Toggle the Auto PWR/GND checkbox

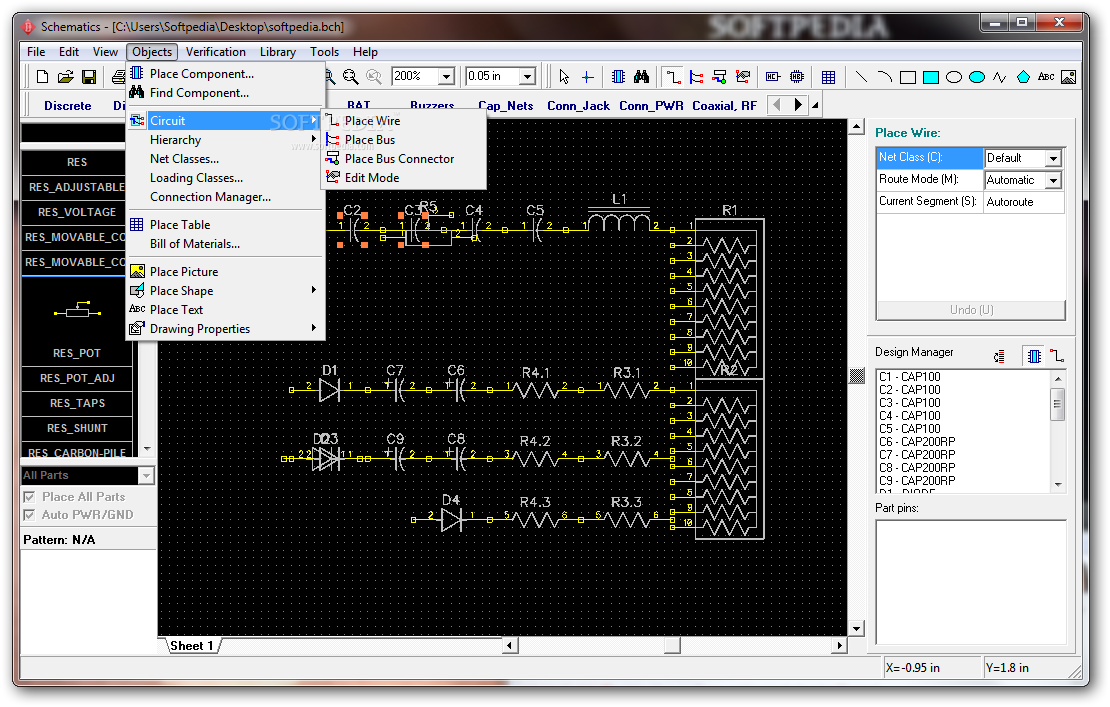[30, 515]
